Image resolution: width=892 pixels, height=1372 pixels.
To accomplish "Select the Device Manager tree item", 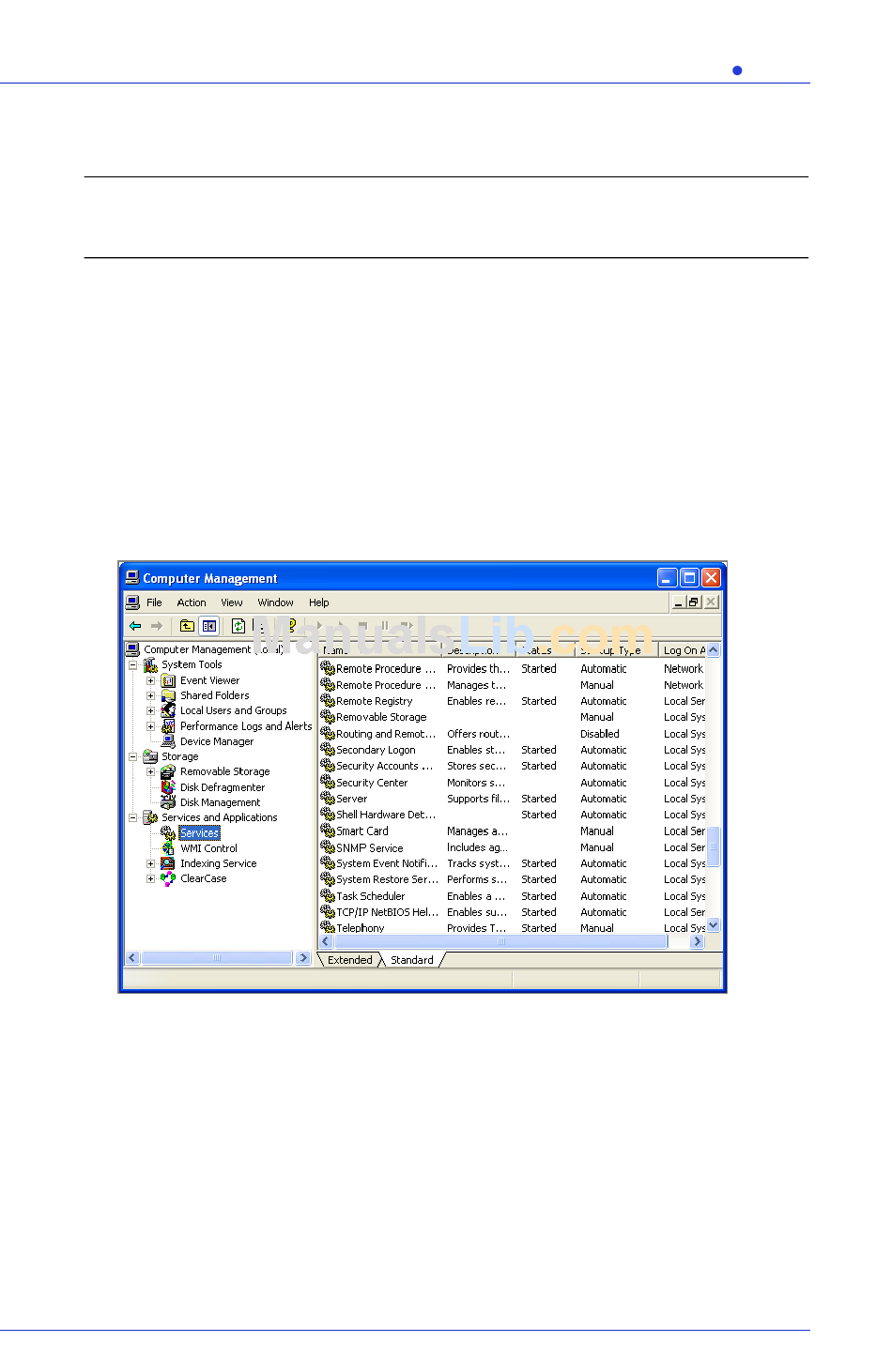I will [x=216, y=741].
